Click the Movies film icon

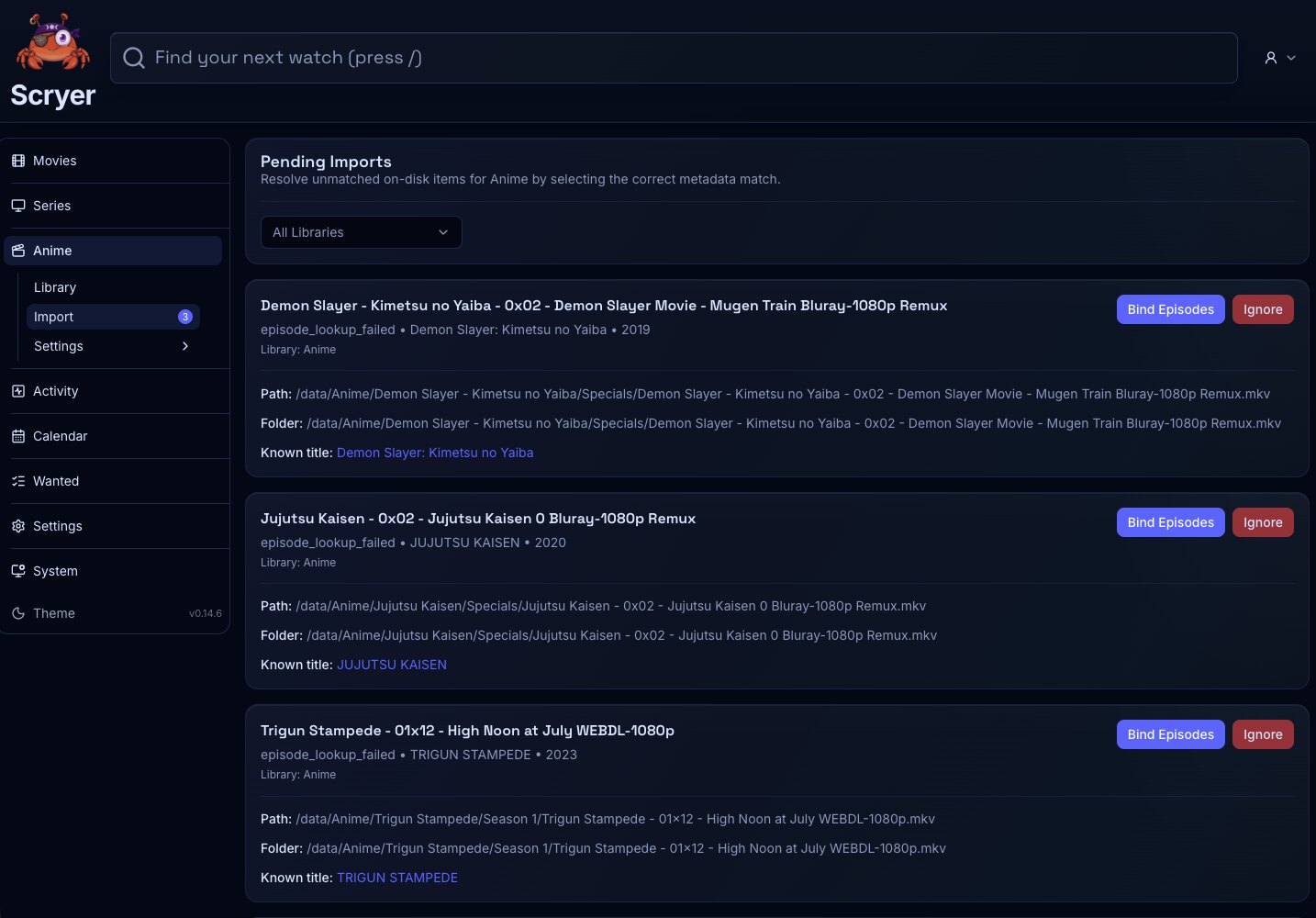[x=18, y=161]
